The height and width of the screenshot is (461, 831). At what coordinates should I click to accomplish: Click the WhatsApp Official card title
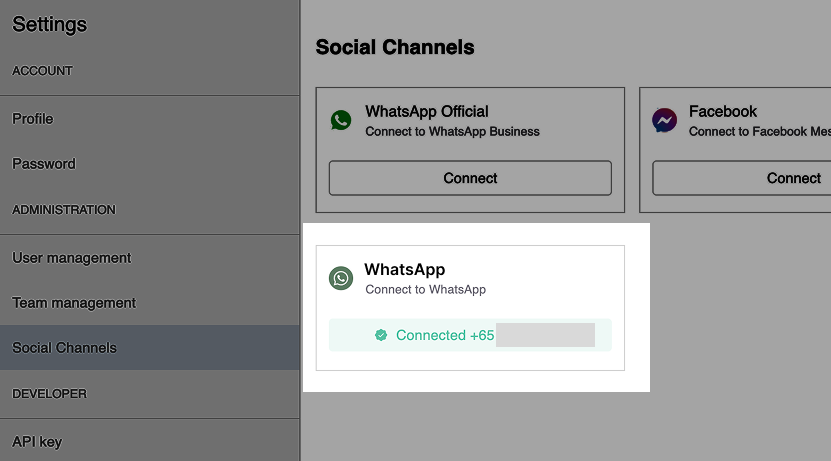pos(427,111)
